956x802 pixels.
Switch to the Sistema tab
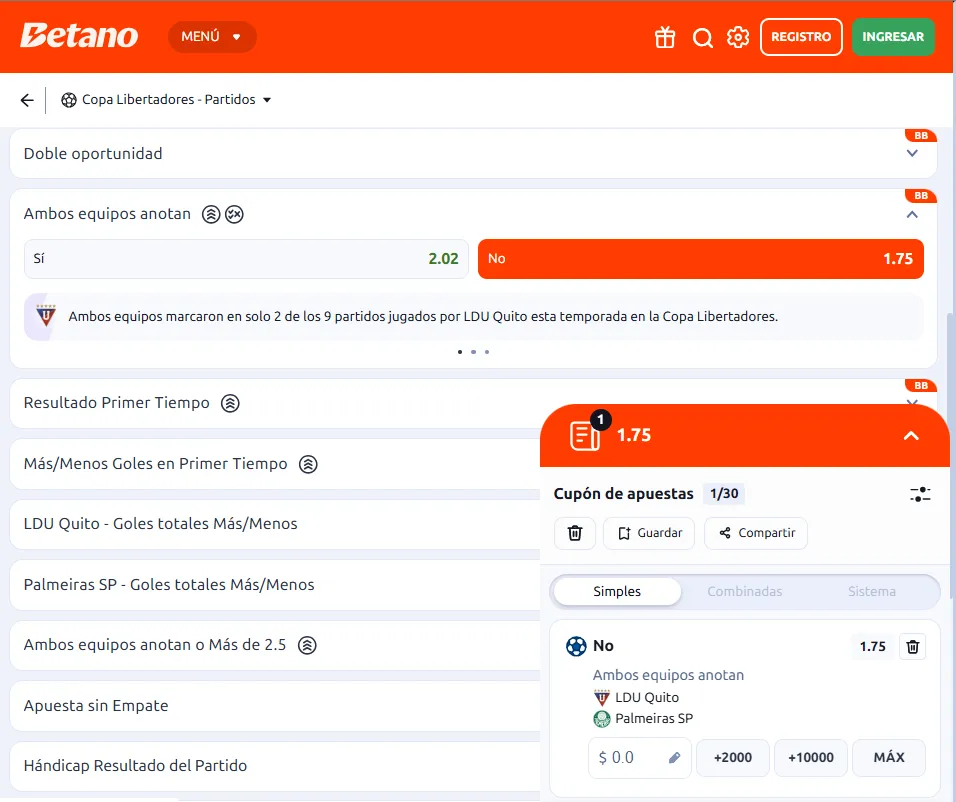tap(872, 592)
